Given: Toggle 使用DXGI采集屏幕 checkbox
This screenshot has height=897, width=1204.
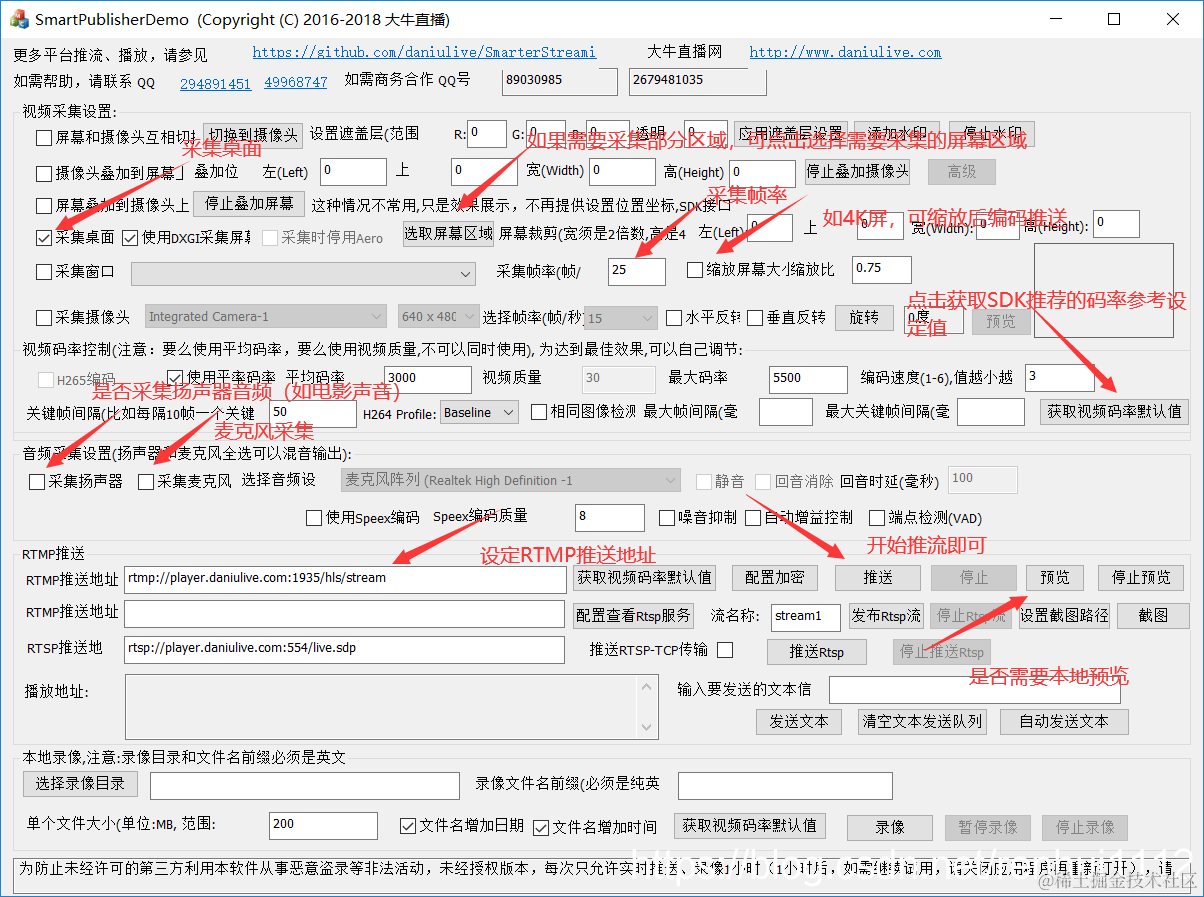Looking at the screenshot, I should pos(130,238).
